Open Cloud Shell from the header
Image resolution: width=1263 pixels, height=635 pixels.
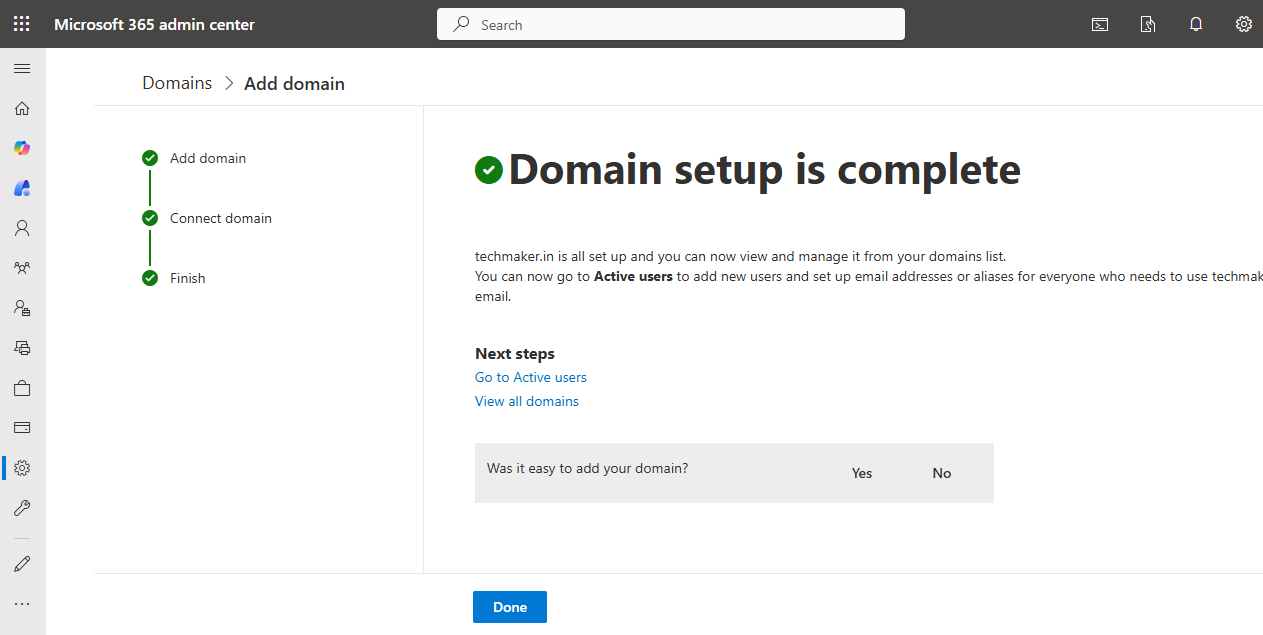(1100, 25)
